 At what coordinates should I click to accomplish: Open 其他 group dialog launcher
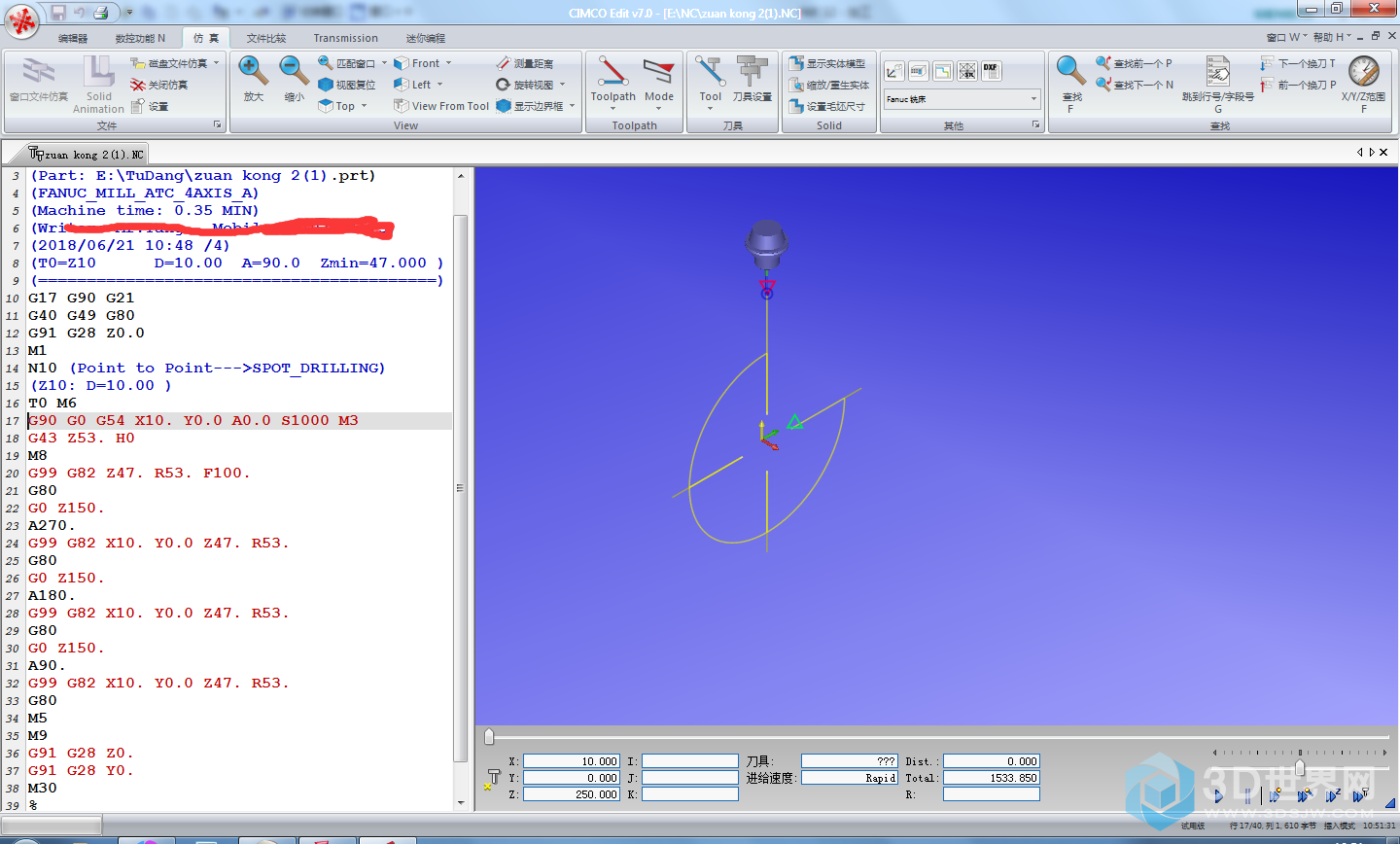click(1035, 125)
